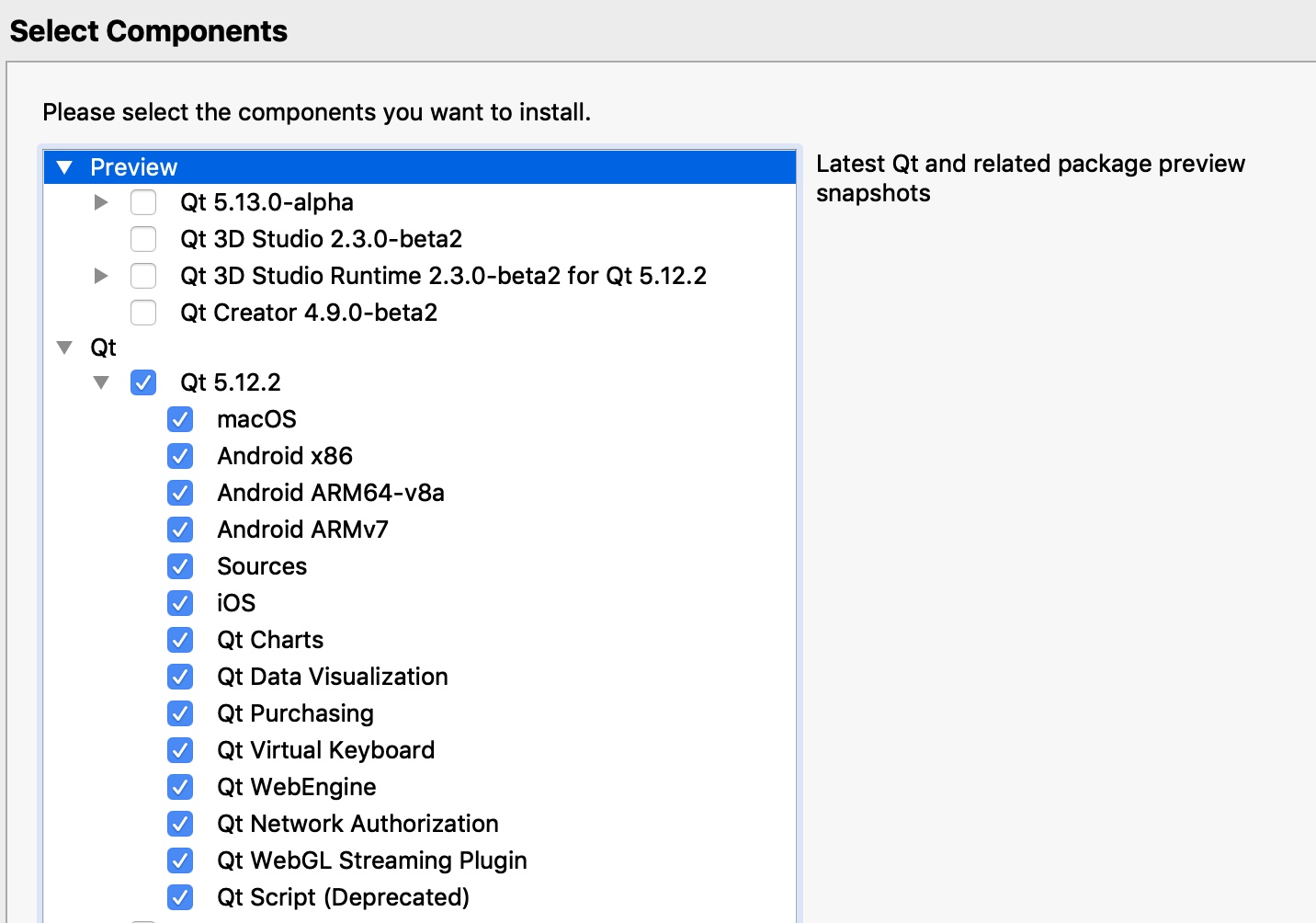Enable the Qt 5.13.0-alpha checkbox
Screen dimensions: 1316x923
143,202
